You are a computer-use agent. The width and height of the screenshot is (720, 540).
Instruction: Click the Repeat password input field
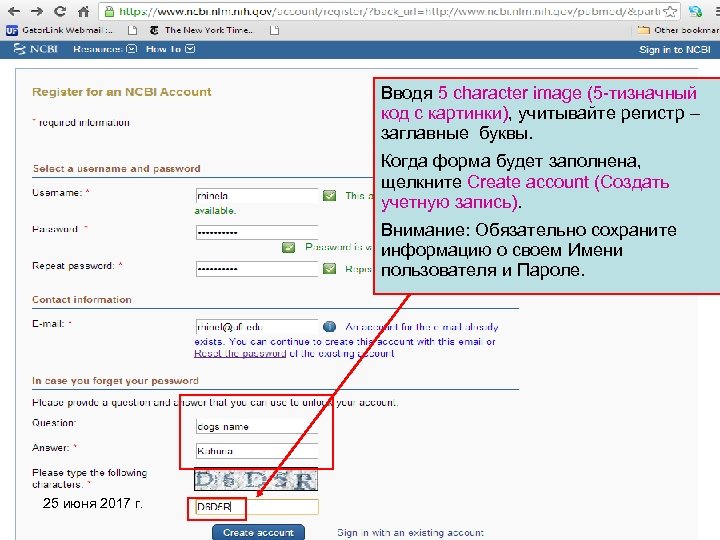click(257, 269)
